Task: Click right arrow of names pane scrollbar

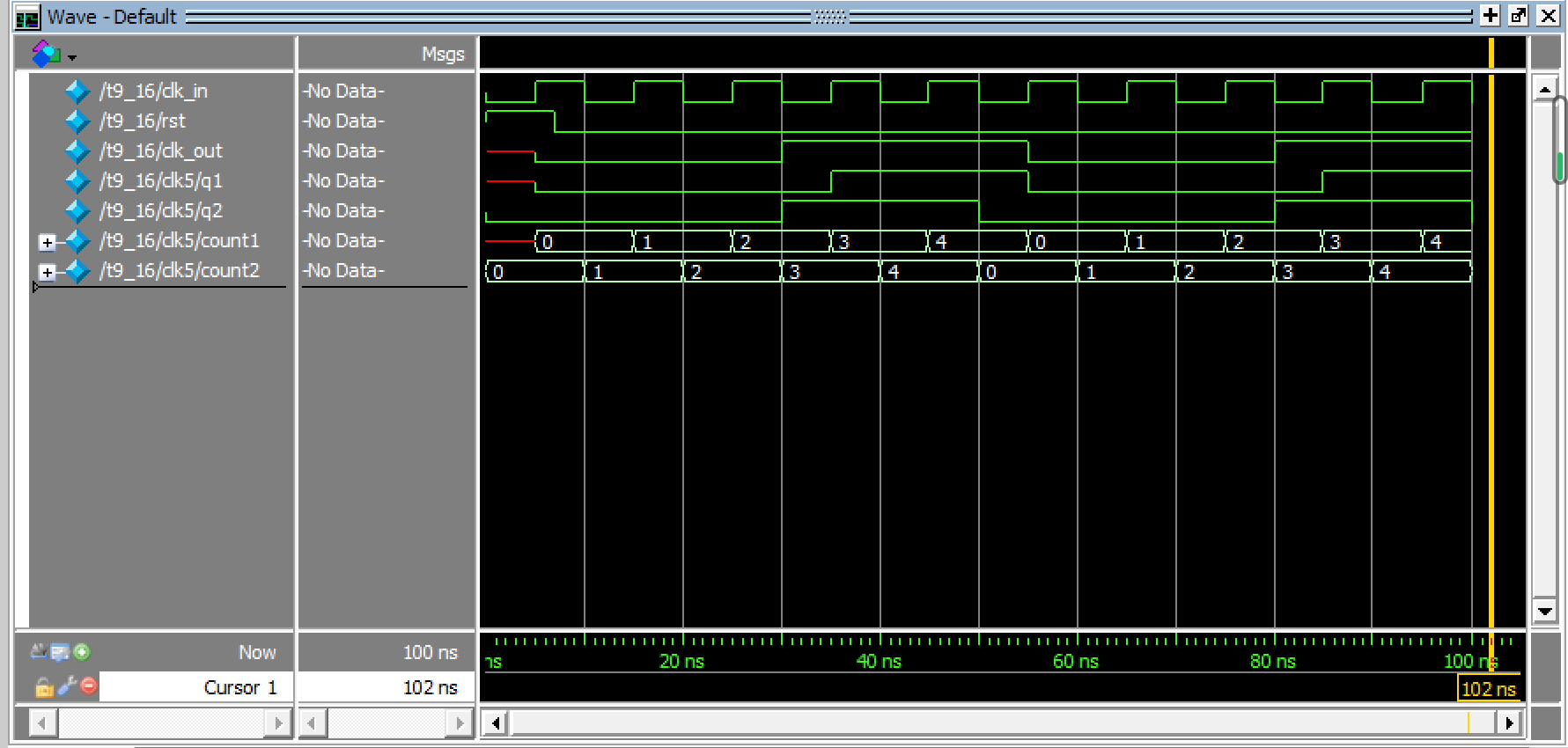Action: [x=278, y=723]
